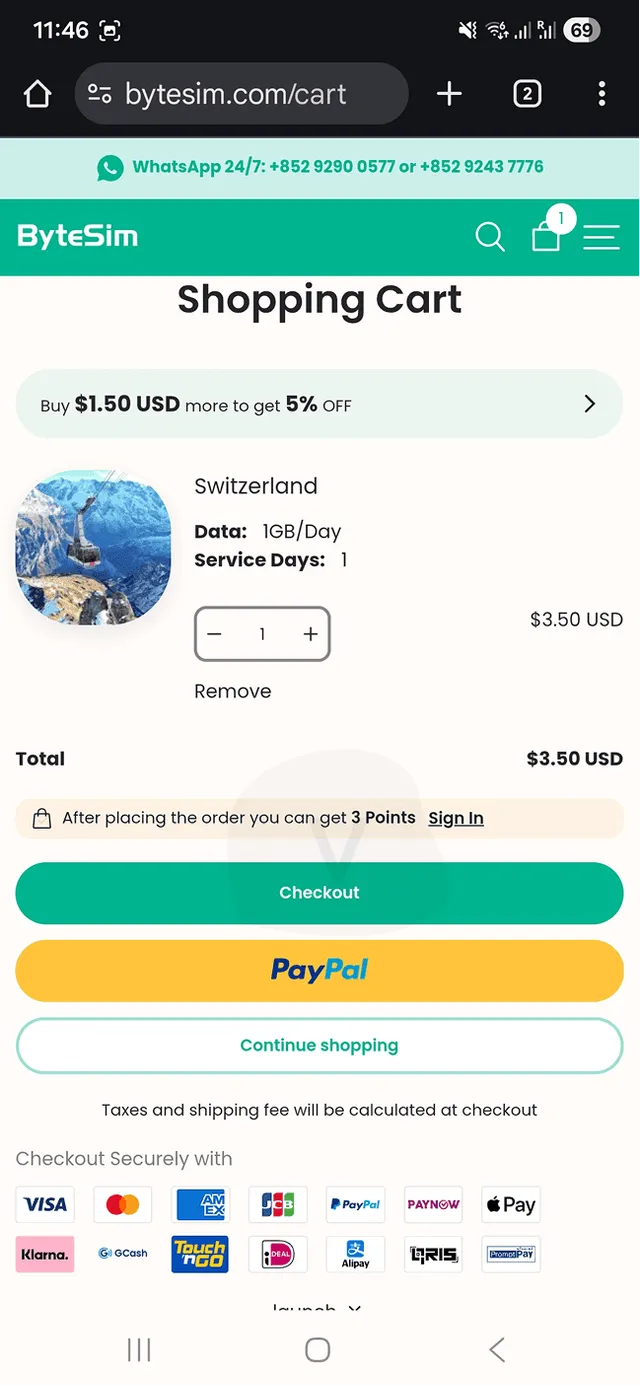Increase quantity with the plus stepper

coord(310,633)
